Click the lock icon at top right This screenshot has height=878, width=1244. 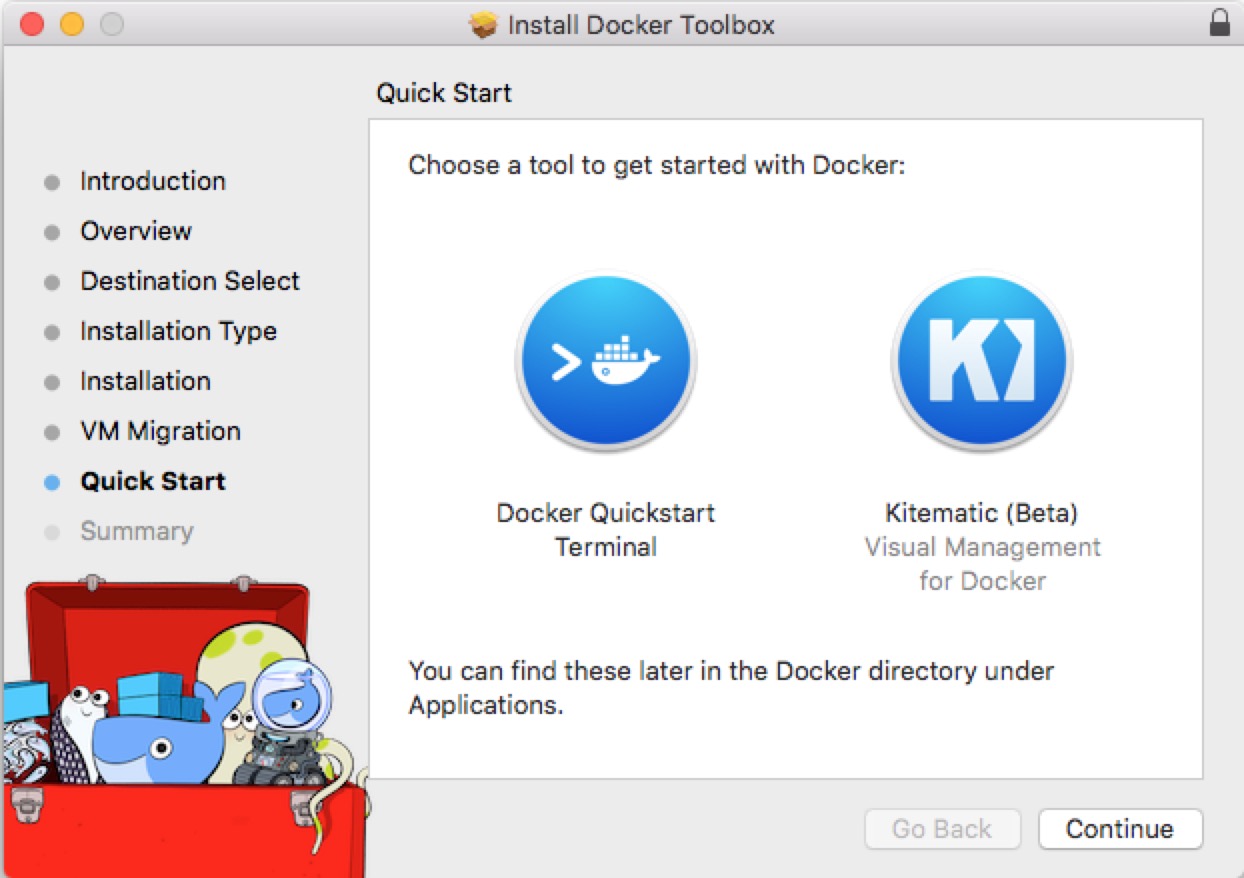1222,22
